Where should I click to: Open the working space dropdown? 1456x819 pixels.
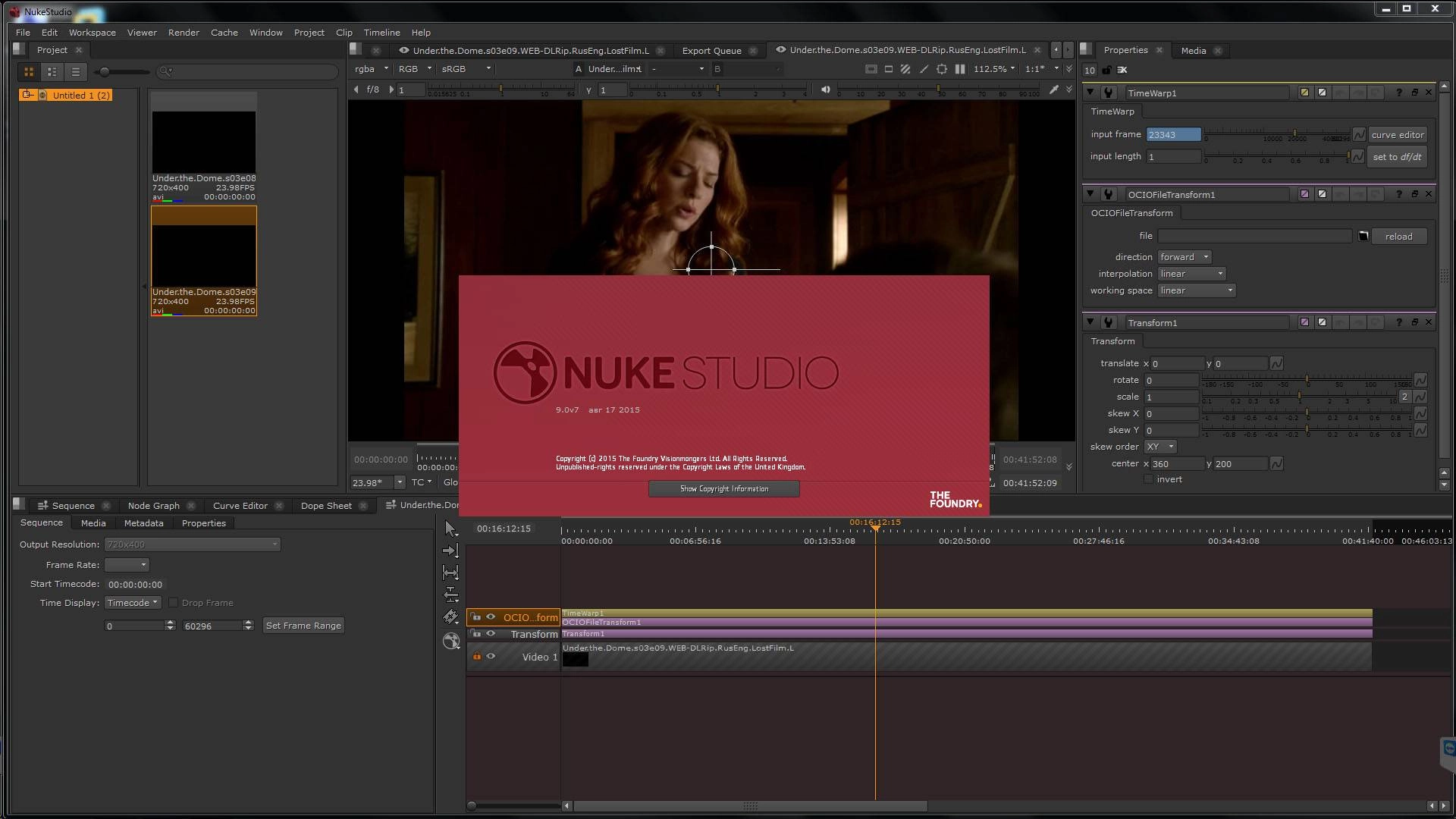tap(1197, 290)
